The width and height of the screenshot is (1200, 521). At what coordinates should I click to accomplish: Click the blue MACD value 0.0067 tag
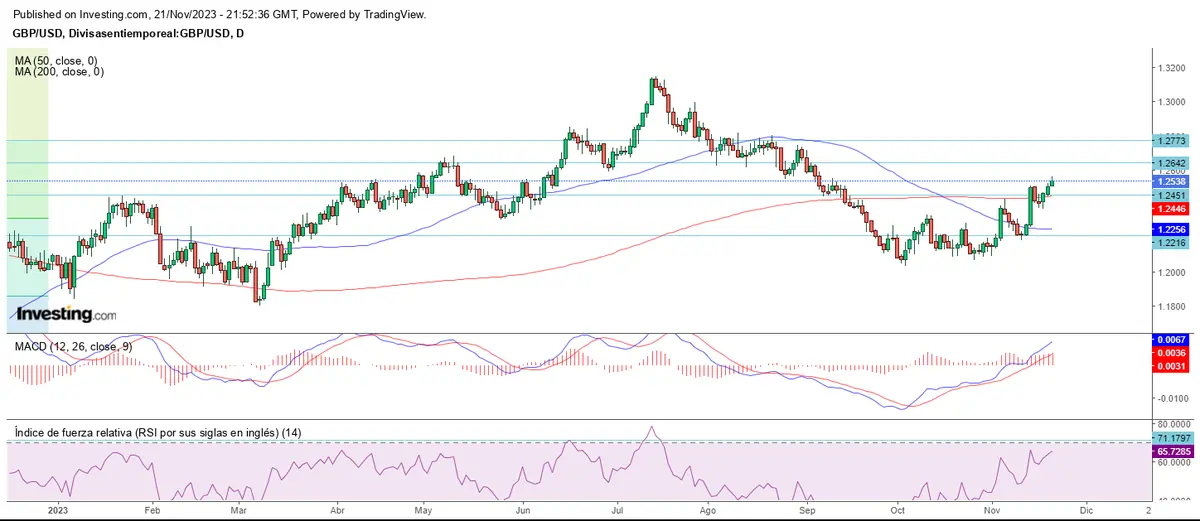(x=1169, y=340)
